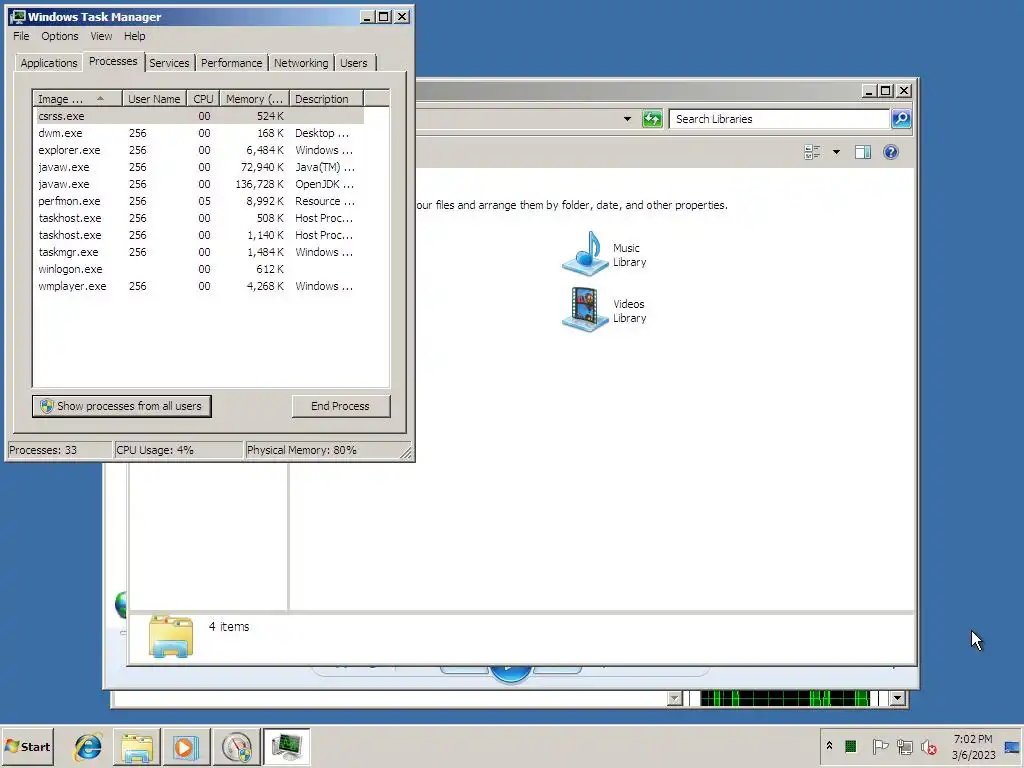Click the Show desktop icon near clock
Viewport: 1024px width, 768px height.
tap(1013, 747)
